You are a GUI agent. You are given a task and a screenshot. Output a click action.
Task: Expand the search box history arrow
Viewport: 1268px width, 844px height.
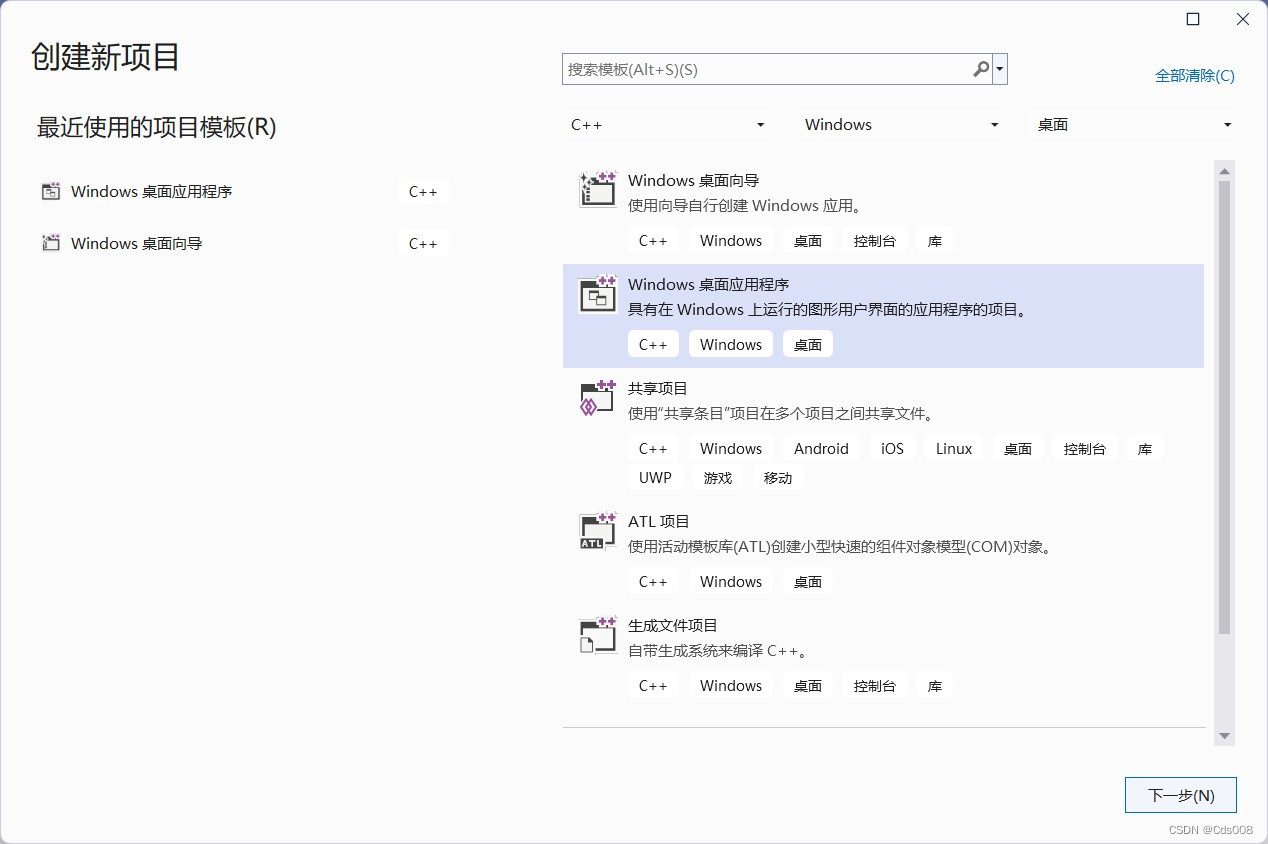1000,69
